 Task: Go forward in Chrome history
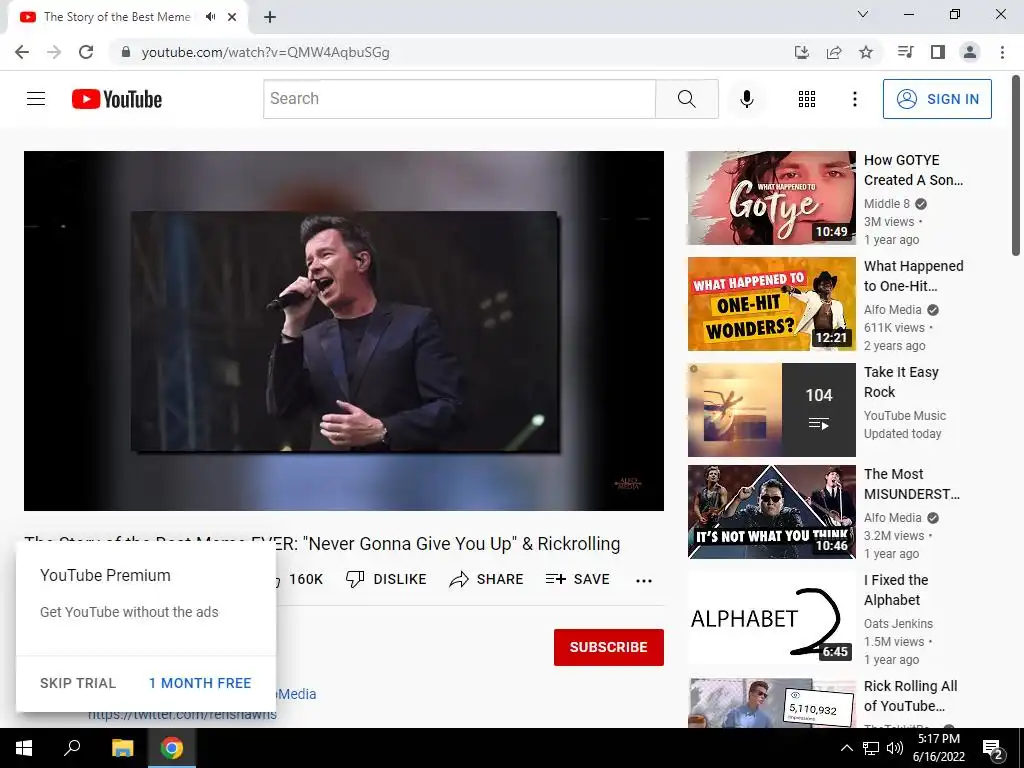coord(54,52)
